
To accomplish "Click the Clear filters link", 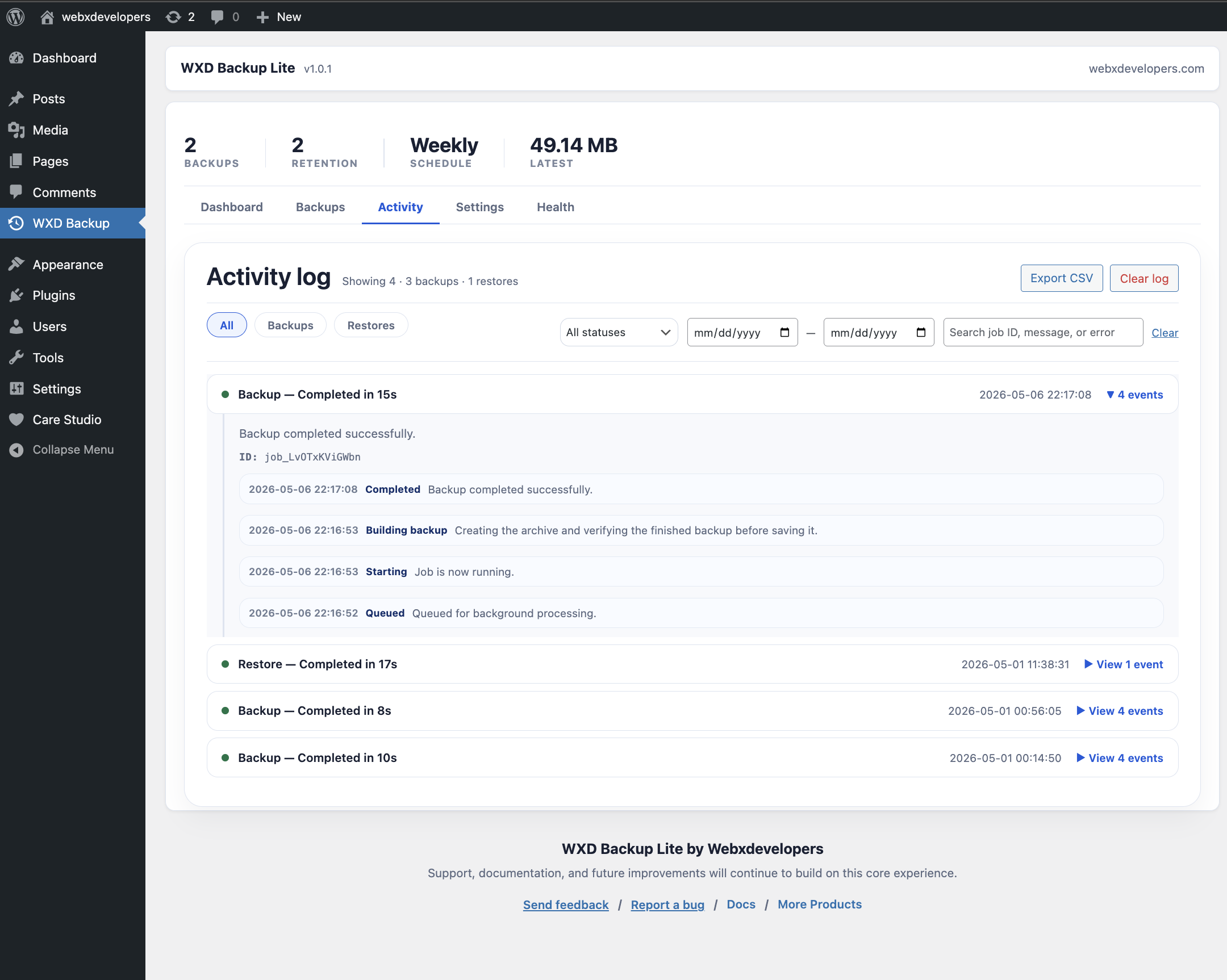I will [x=1165, y=333].
